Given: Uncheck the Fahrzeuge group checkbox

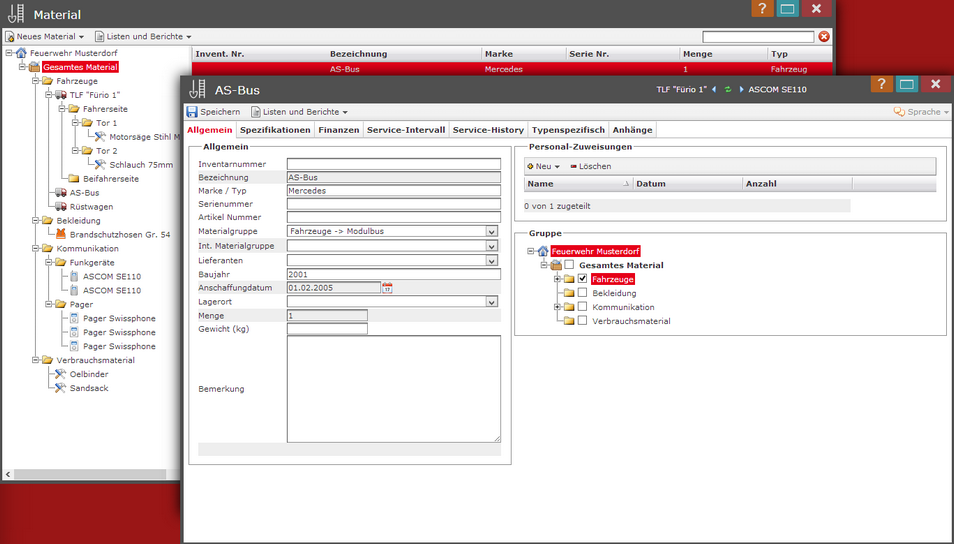Looking at the screenshot, I should coord(582,279).
